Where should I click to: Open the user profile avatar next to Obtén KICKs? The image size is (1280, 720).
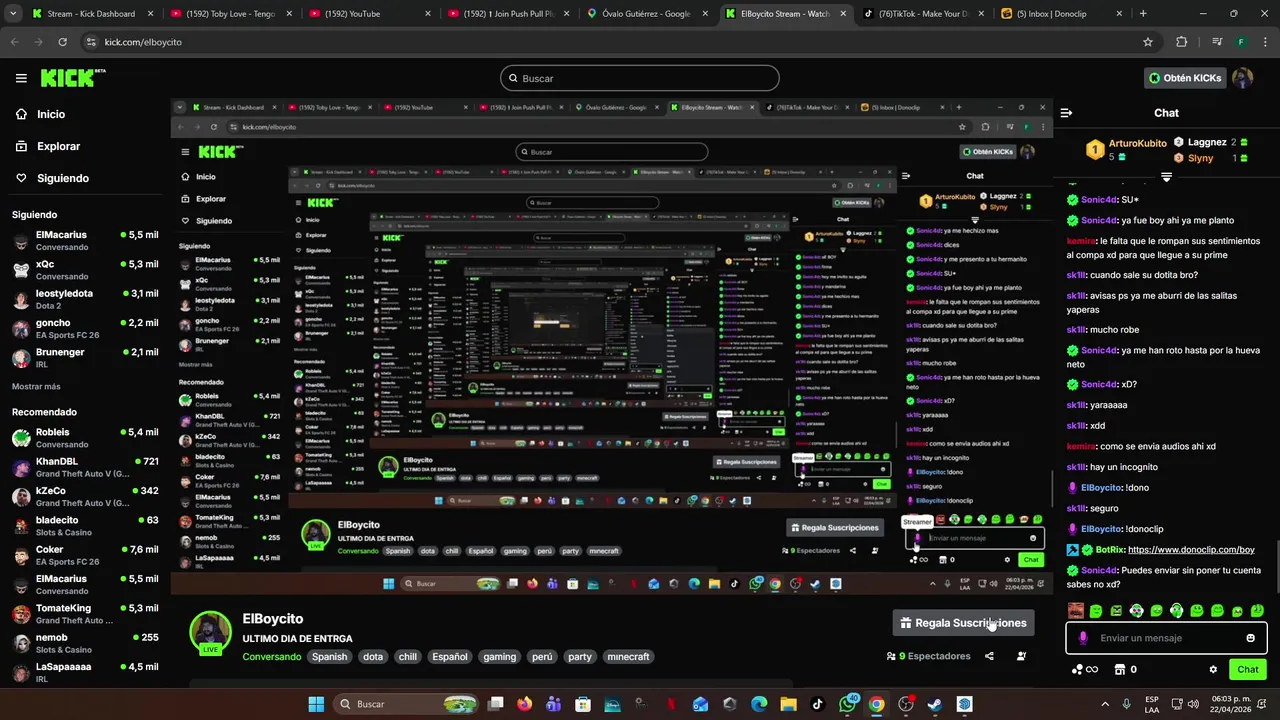pyautogui.click(x=1242, y=78)
